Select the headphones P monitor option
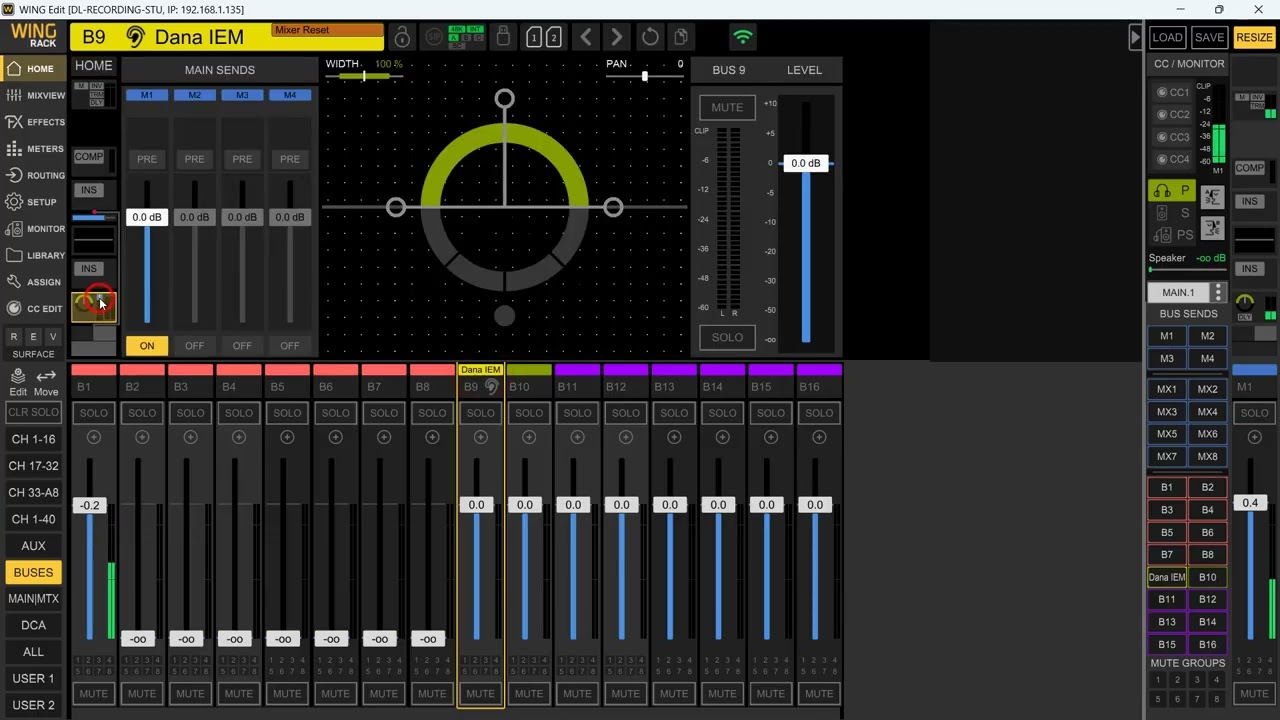This screenshot has width=1280, height=720. (1171, 191)
